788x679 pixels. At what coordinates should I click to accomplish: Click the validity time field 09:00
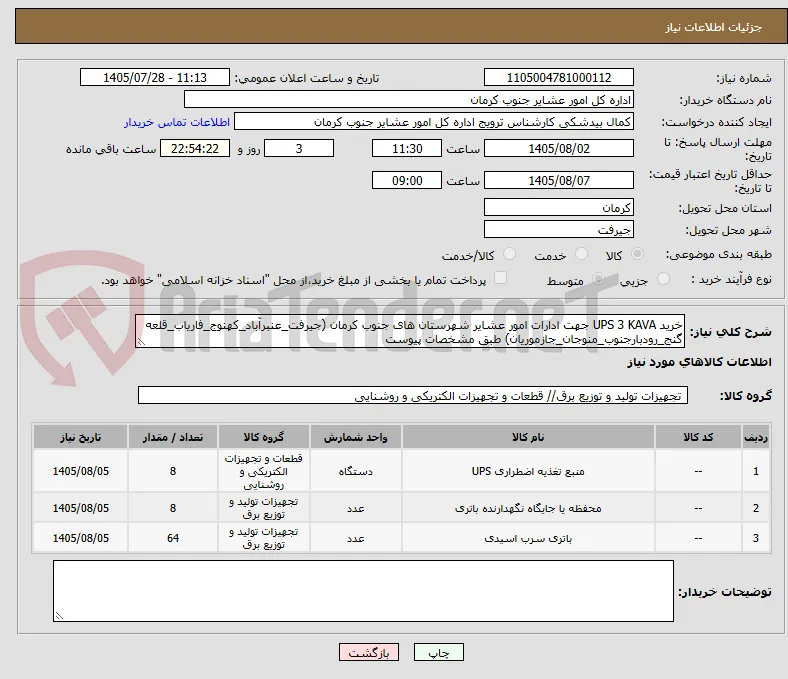point(407,180)
